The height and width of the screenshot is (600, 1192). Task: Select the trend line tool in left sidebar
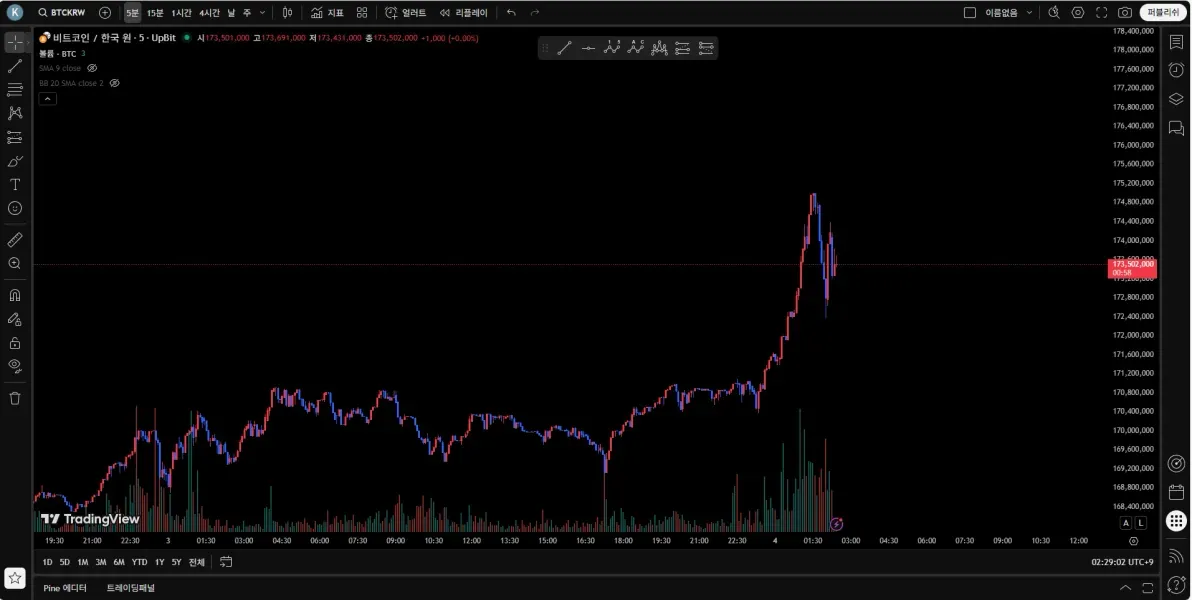(14, 67)
